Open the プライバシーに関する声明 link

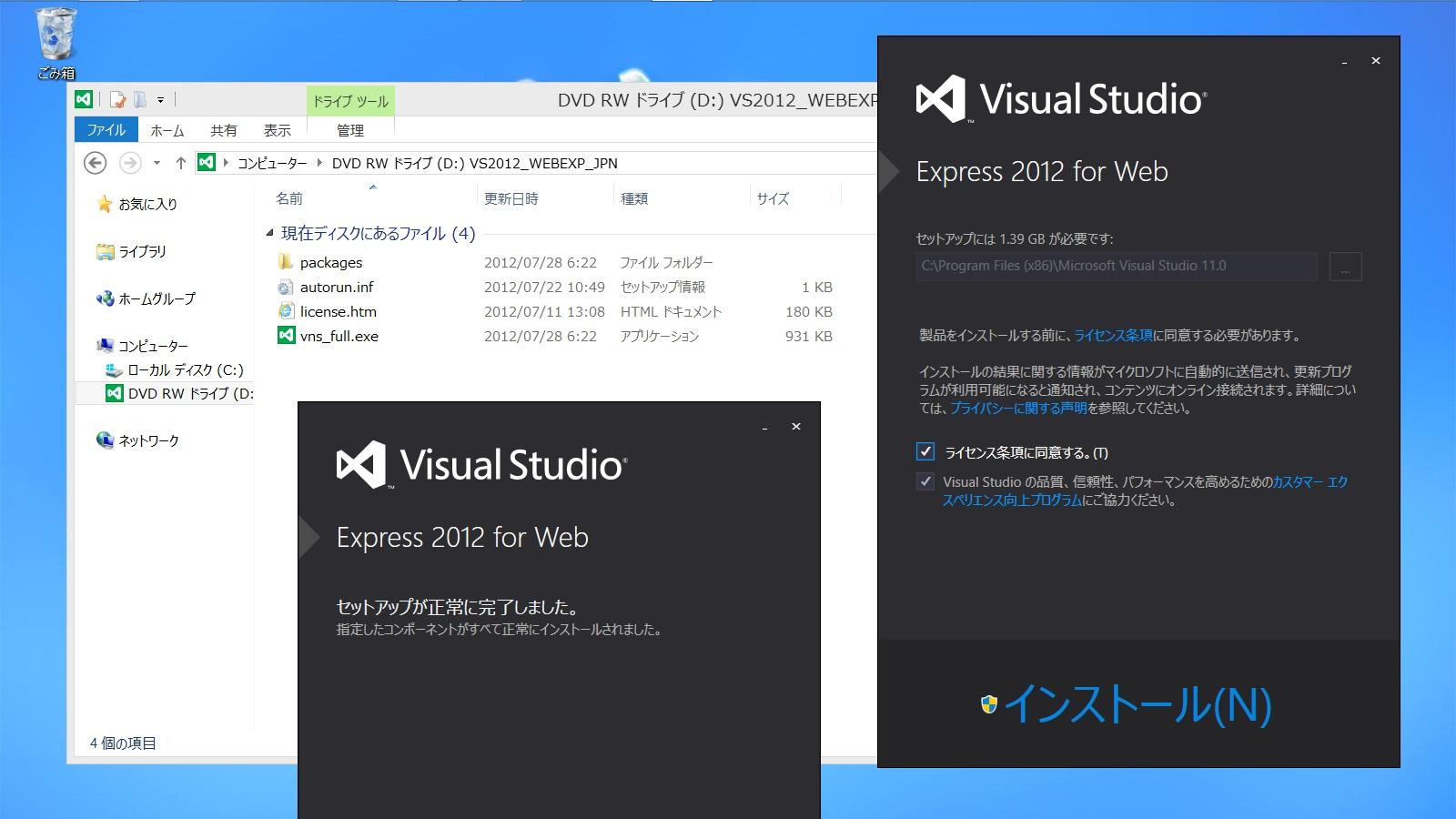tap(1018, 409)
